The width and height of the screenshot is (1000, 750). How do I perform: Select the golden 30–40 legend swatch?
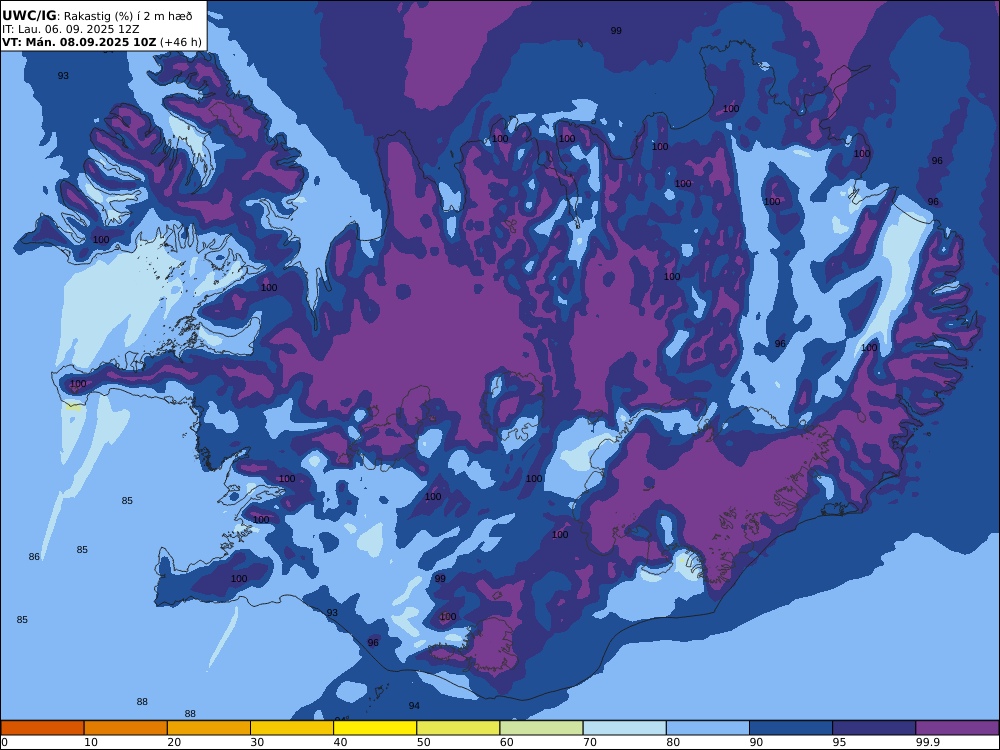click(x=292, y=728)
